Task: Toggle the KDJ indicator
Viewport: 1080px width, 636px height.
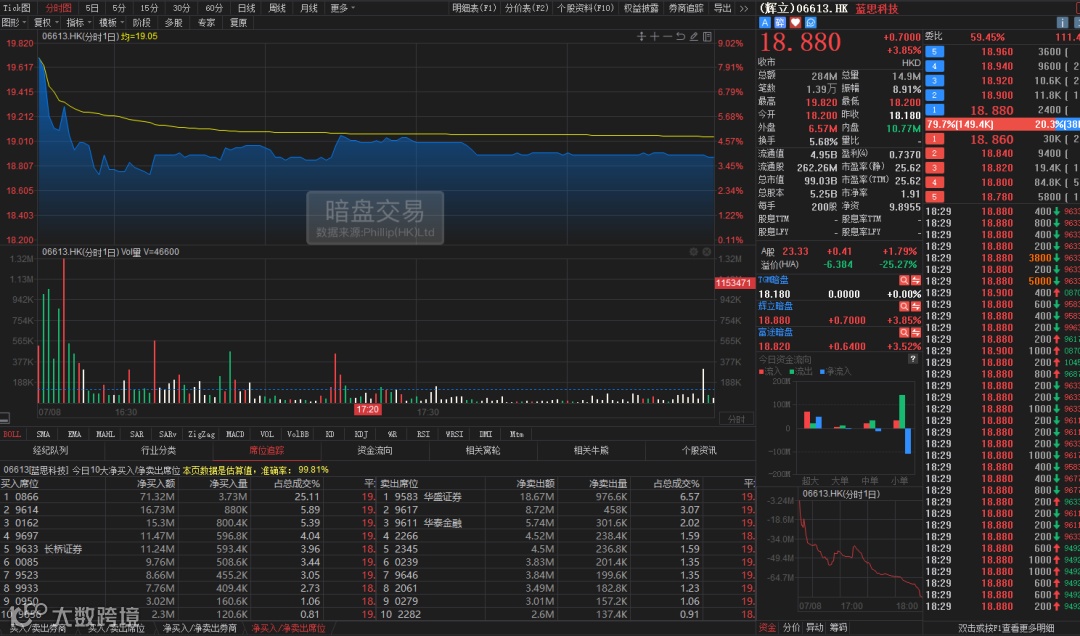Action: 361,434
